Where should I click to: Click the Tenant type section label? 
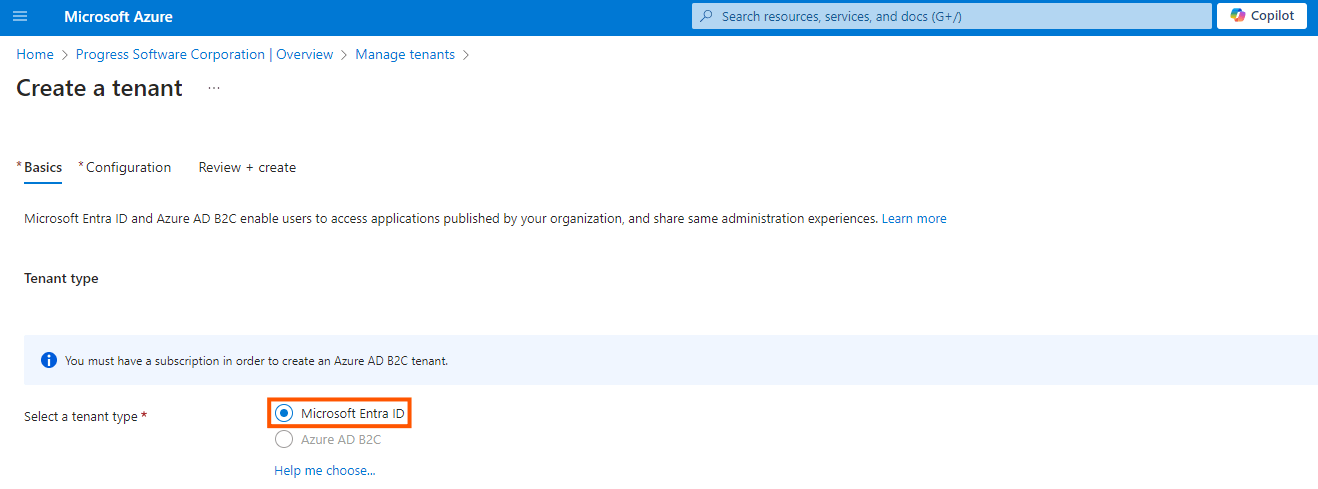[61, 278]
